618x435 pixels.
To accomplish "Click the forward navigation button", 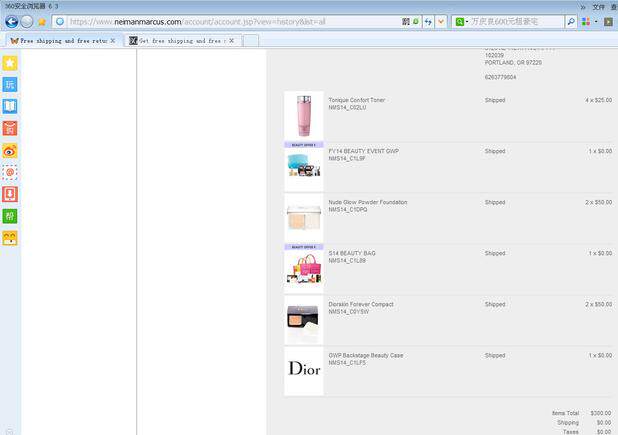I will [26, 22].
